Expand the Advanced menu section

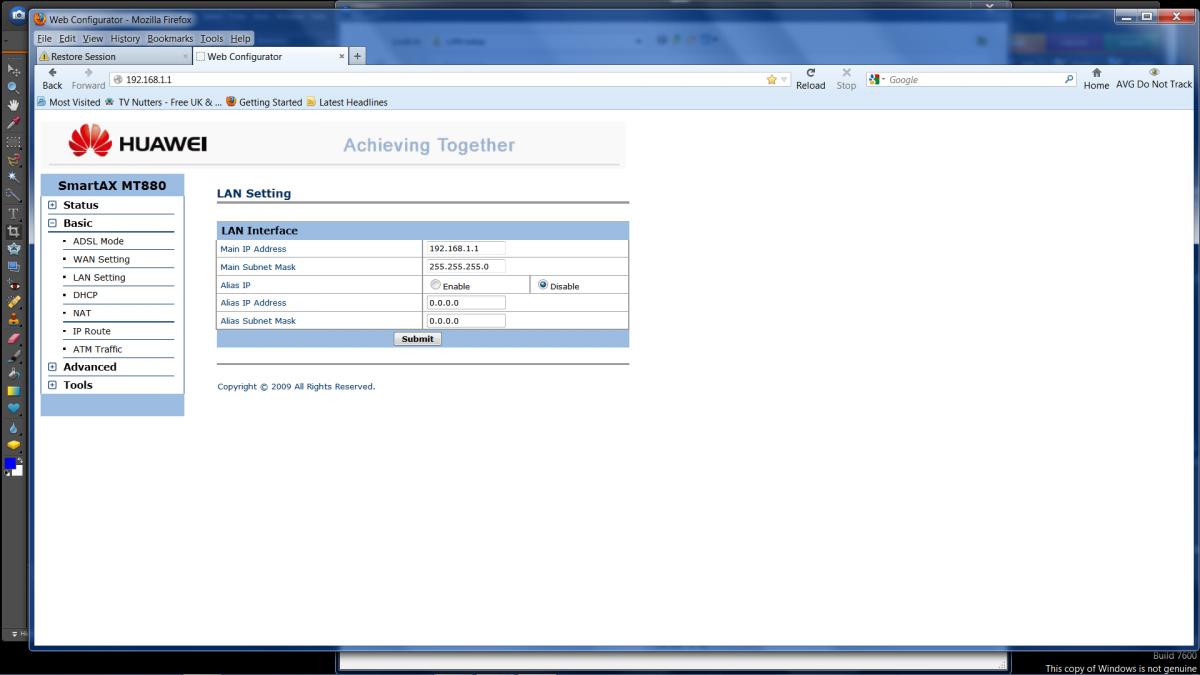(x=52, y=367)
